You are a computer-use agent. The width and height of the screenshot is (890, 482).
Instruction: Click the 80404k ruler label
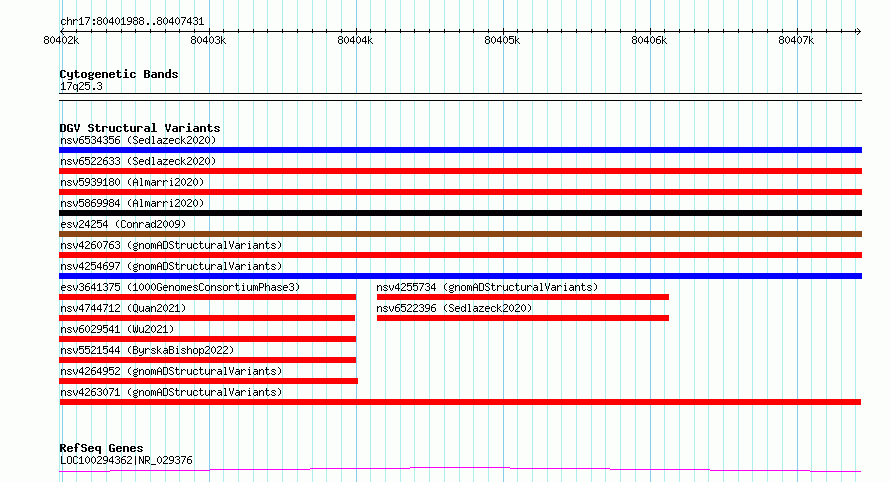[x=355, y=40]
